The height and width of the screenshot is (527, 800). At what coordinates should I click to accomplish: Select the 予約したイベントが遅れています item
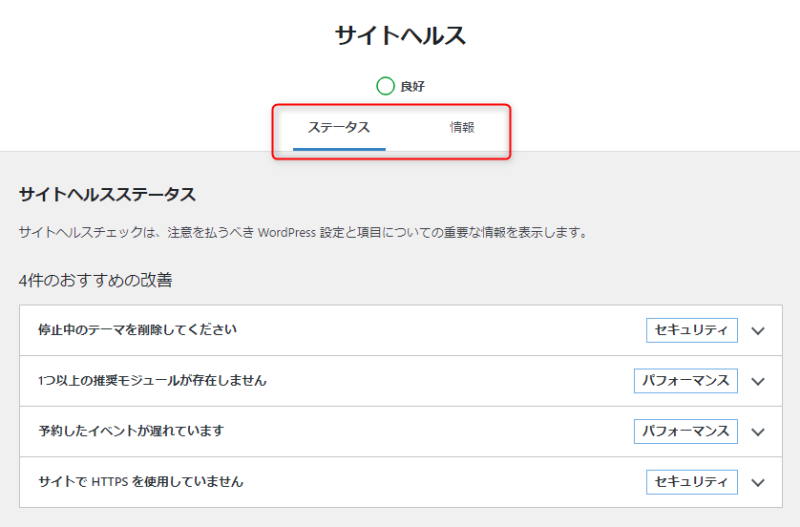click(131, 431)
